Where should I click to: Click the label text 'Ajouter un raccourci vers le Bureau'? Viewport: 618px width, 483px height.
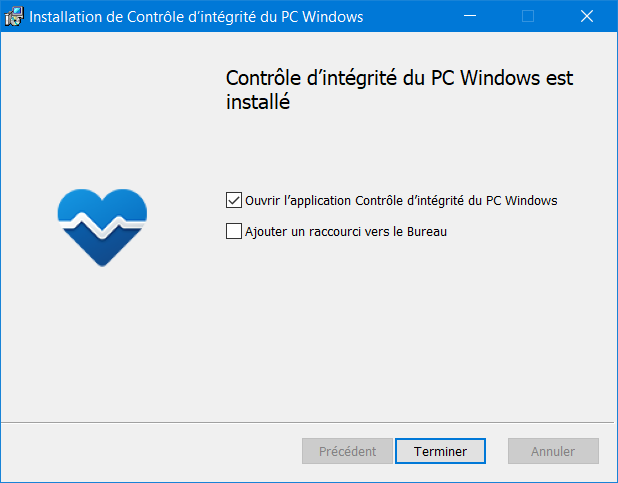coord(346,231)
